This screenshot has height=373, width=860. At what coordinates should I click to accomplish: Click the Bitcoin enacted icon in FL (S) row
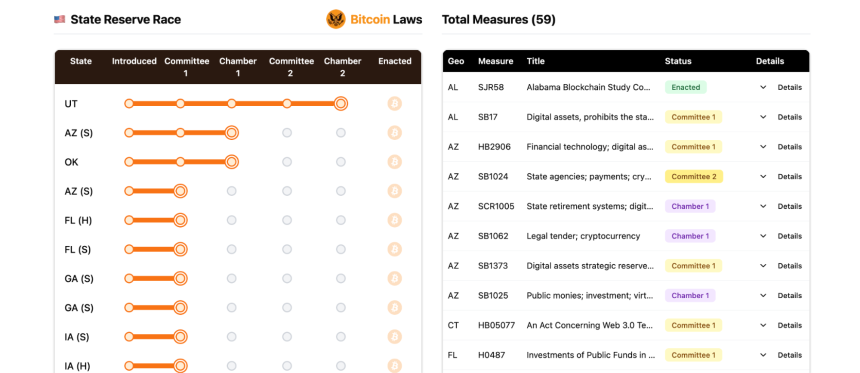395,250
